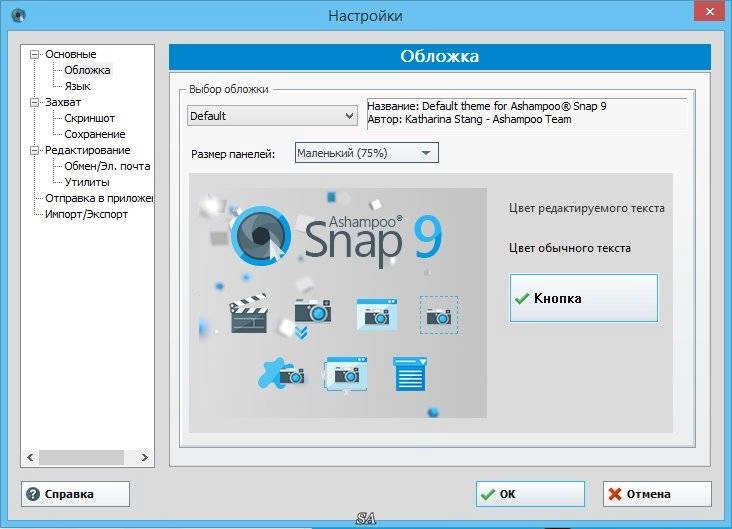The image size is (732, 529).
Task: Open the Default theme dropdown
Action: click(x=272, y=116)
